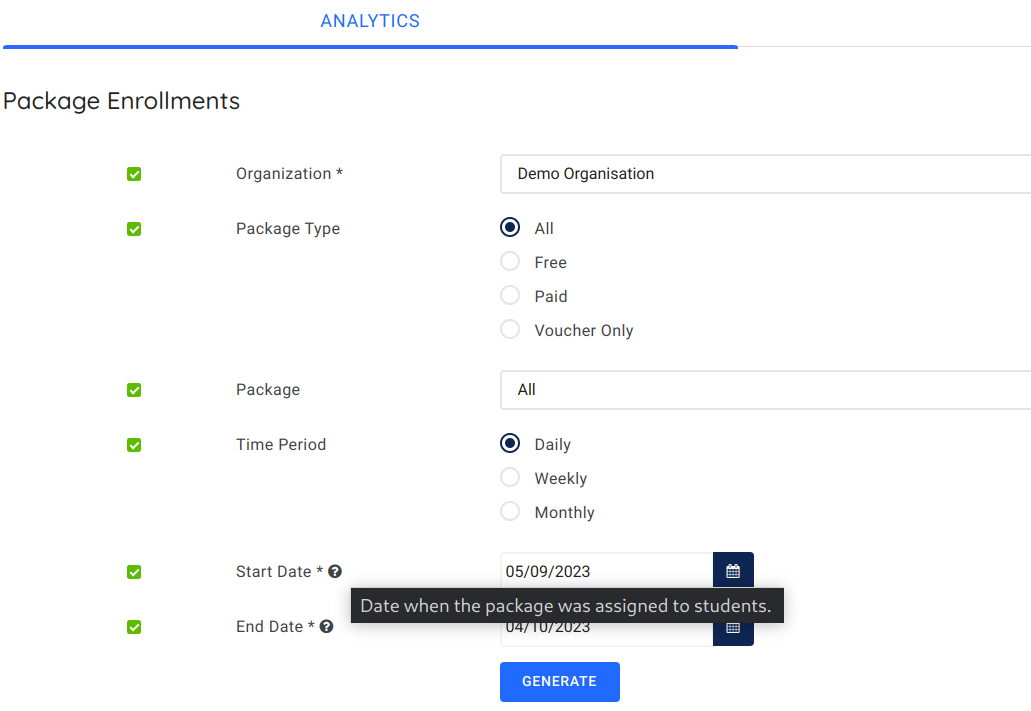Uncheck the Package Type filter checkbox
Viewport: 1031px width, 711px height.
pos(134,228)
